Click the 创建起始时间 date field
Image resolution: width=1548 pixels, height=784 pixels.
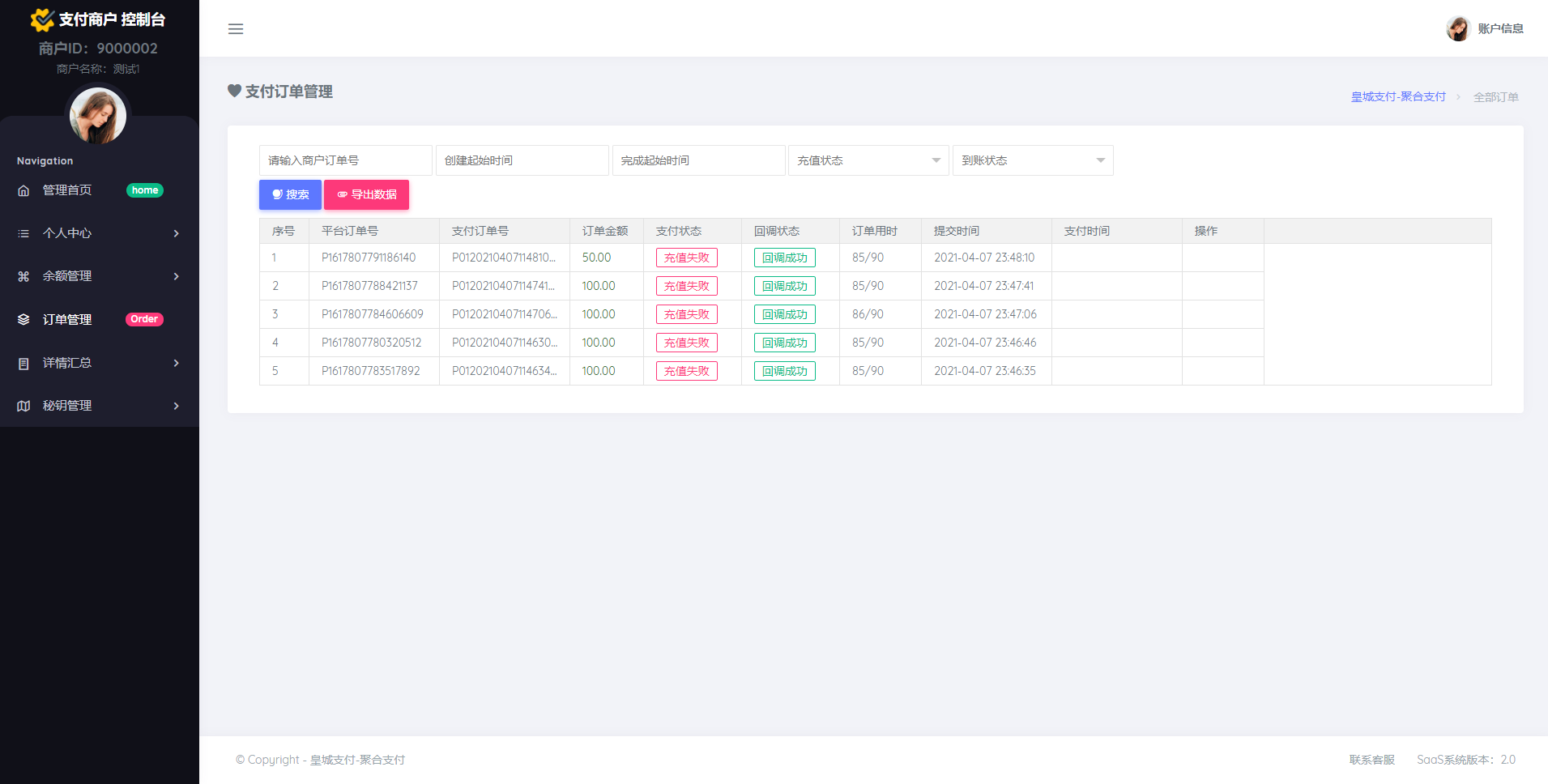click(x=522, y=160)
